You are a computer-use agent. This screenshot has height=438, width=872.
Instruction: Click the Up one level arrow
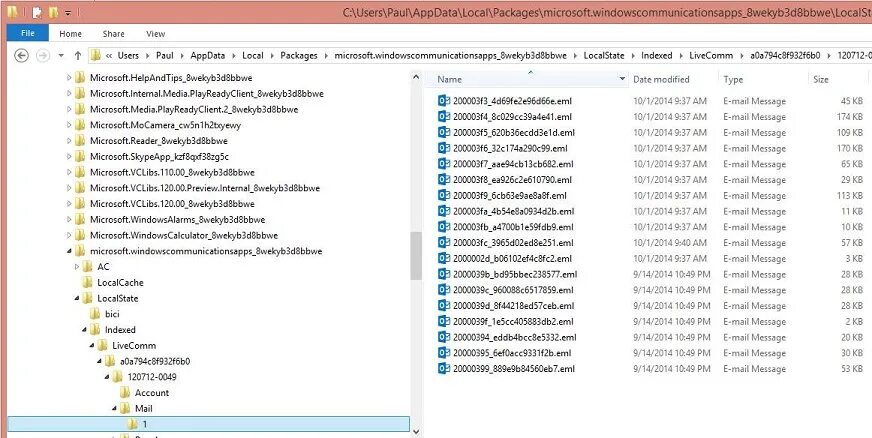pos(78,56)
